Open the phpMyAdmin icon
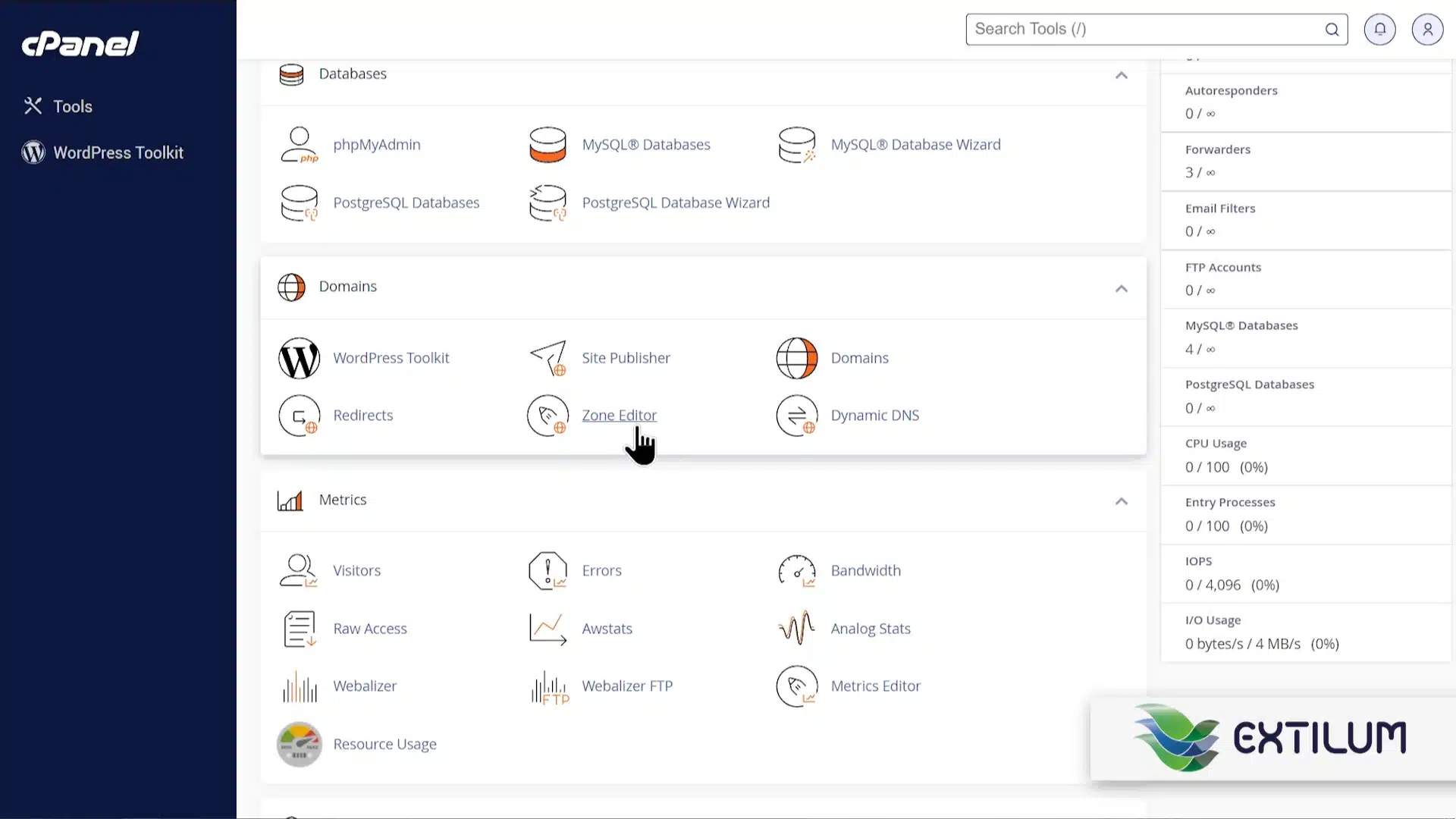 click(300, 145)
